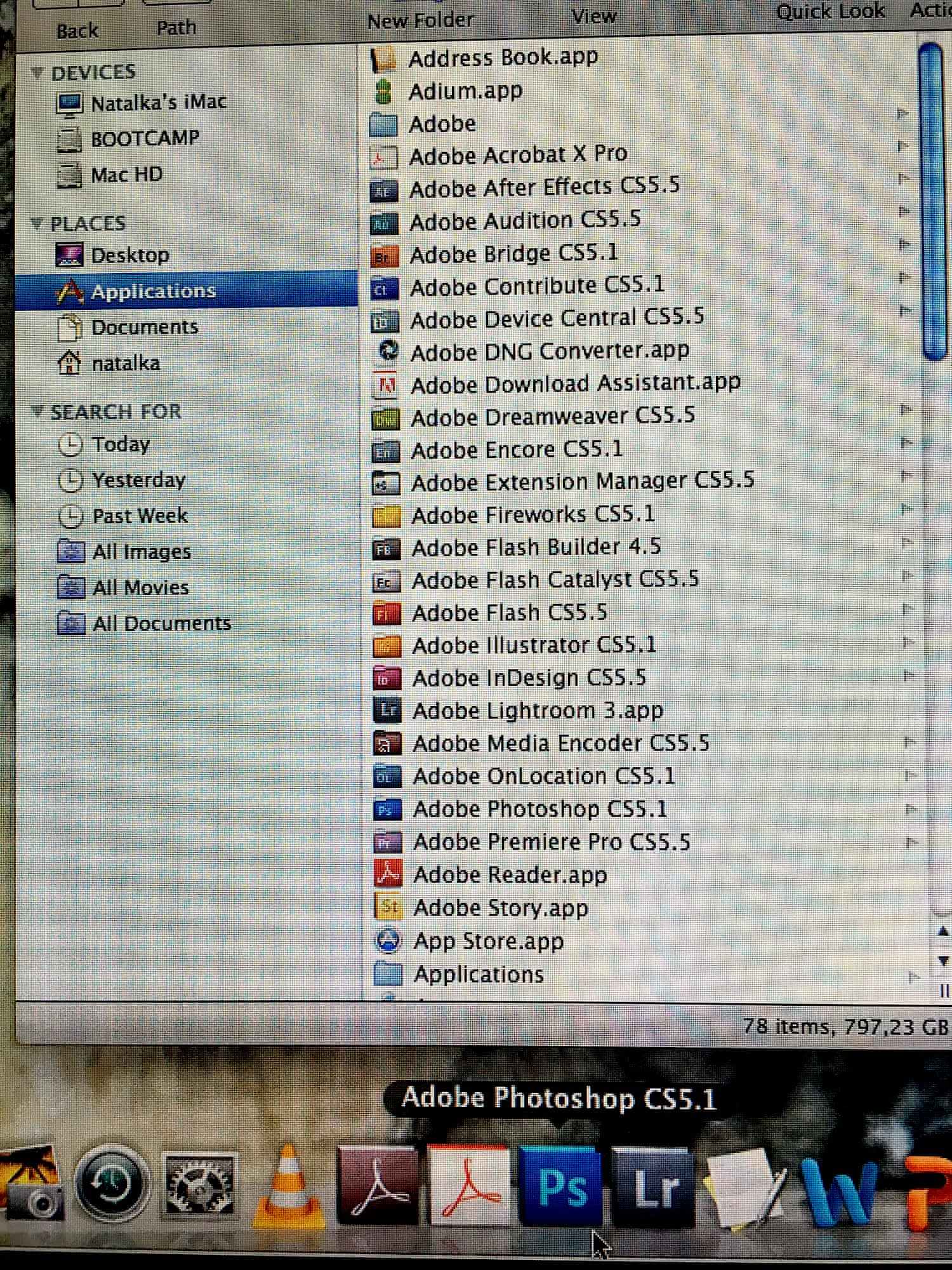
Task: Click the blue vertical scrollbar thumb
Action: [x=933, y=201]
